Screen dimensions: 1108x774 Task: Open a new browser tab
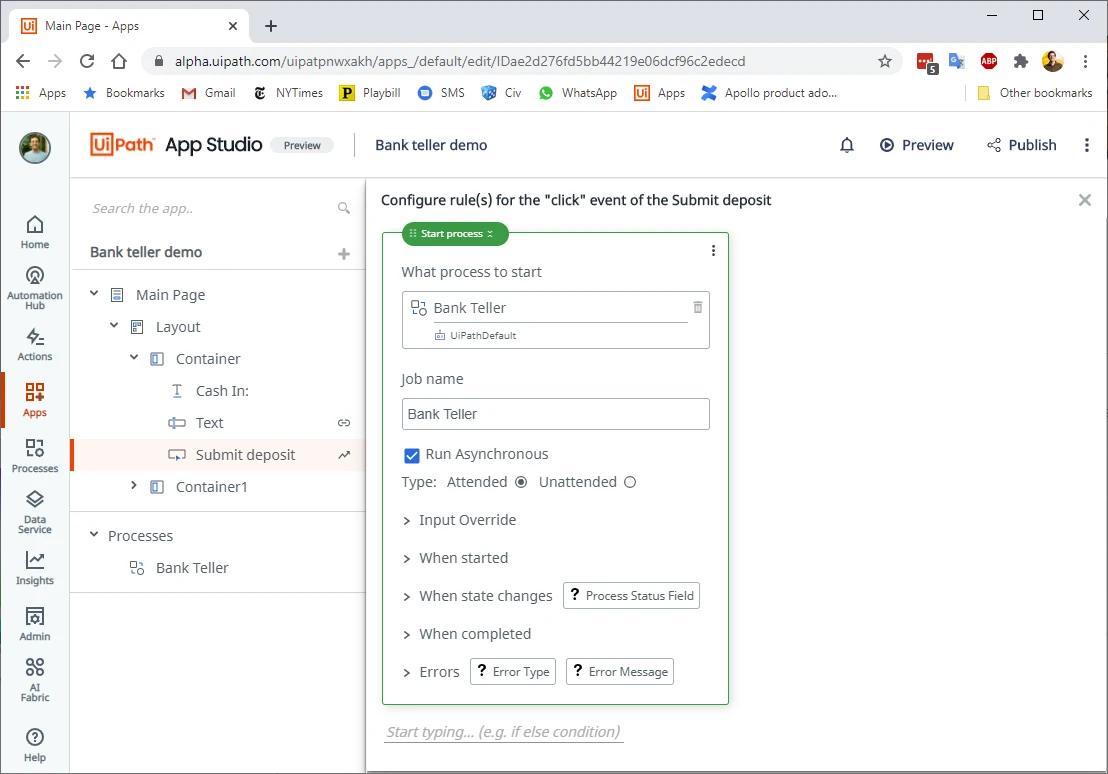pyautogui.click(x=271, y=26)
